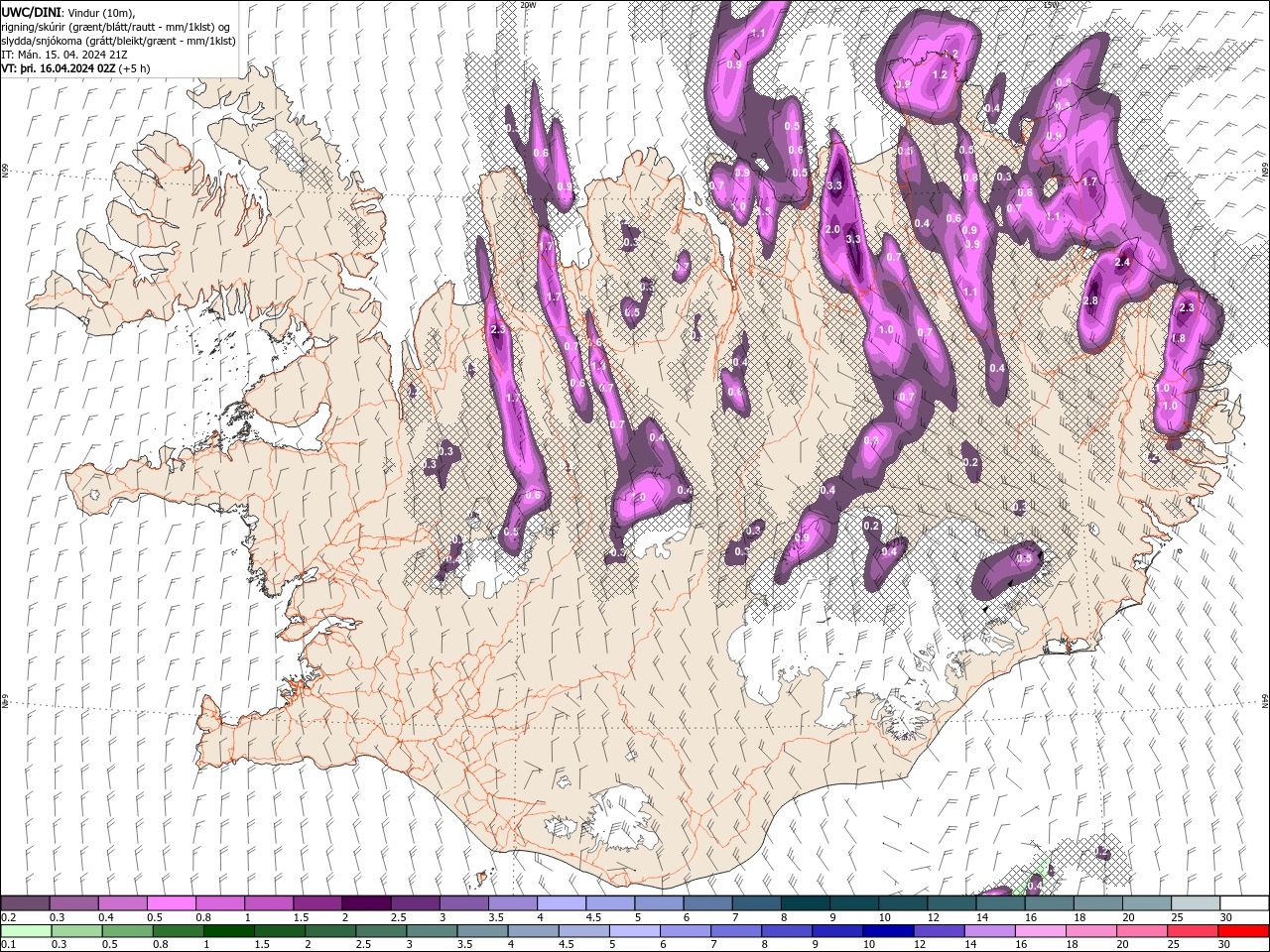Click the bright red swatch labeled 30, bottom row
This screenshot has height=952, width=1270.
tap(1242, 931)
